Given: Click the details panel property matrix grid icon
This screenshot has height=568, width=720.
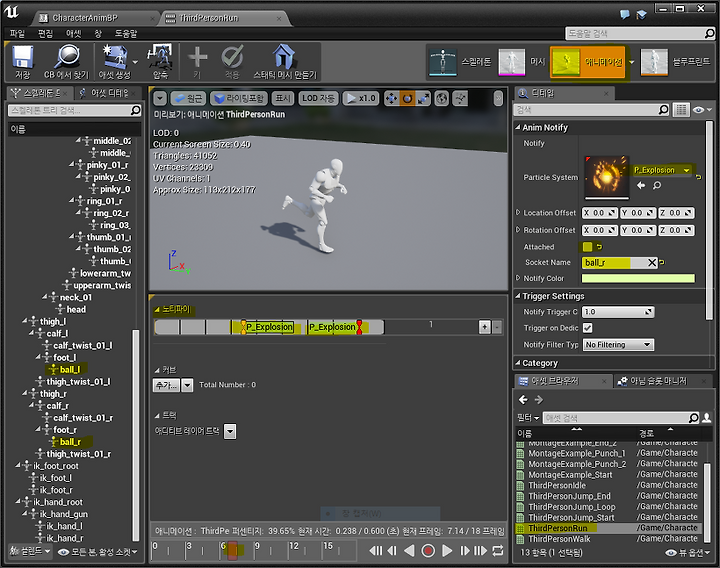Looking at the screenshot, I should pyautogui.click(x=681, y=110).
